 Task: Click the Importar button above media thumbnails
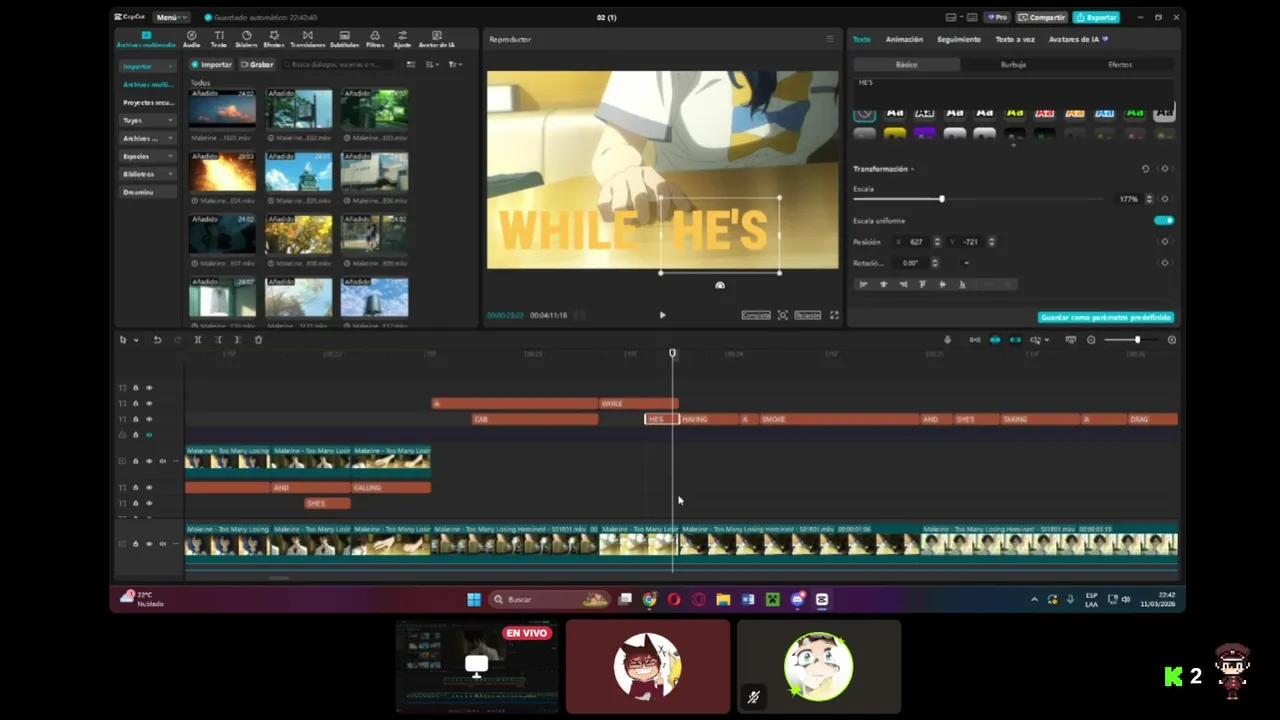click(x=211, y=65)
